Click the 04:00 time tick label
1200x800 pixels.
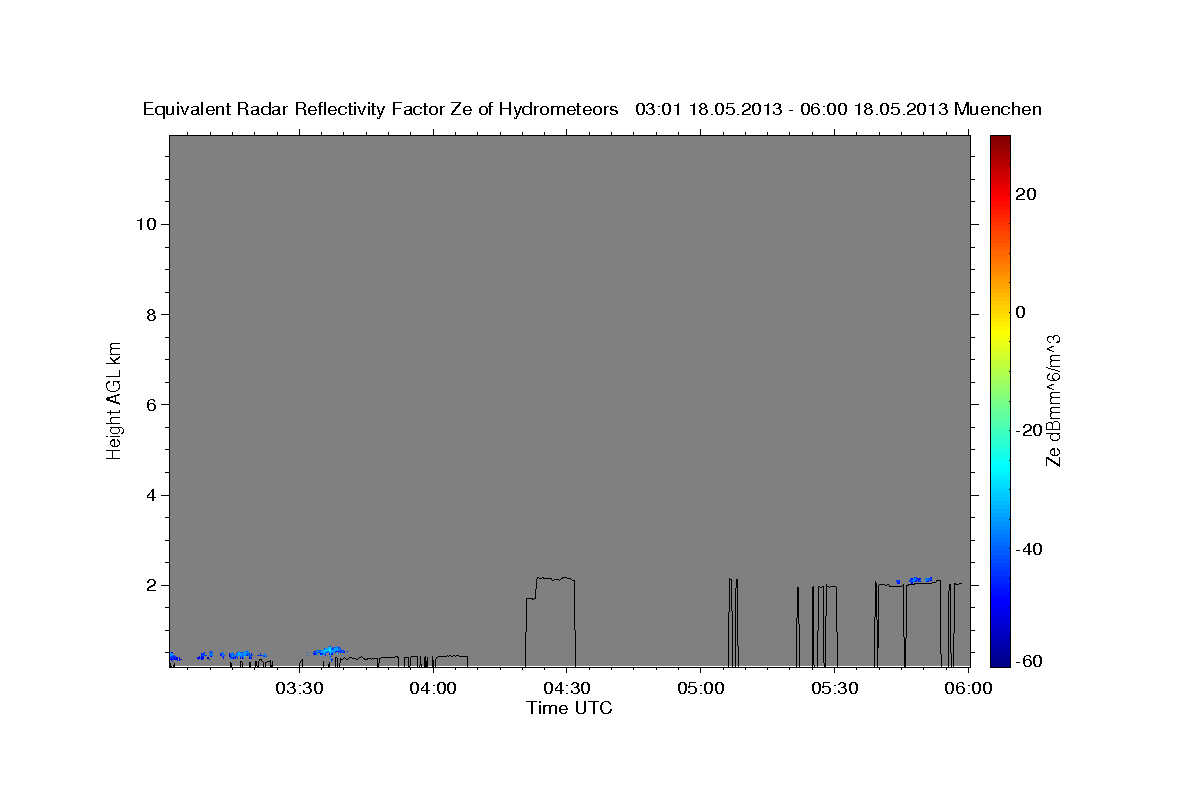433,689
